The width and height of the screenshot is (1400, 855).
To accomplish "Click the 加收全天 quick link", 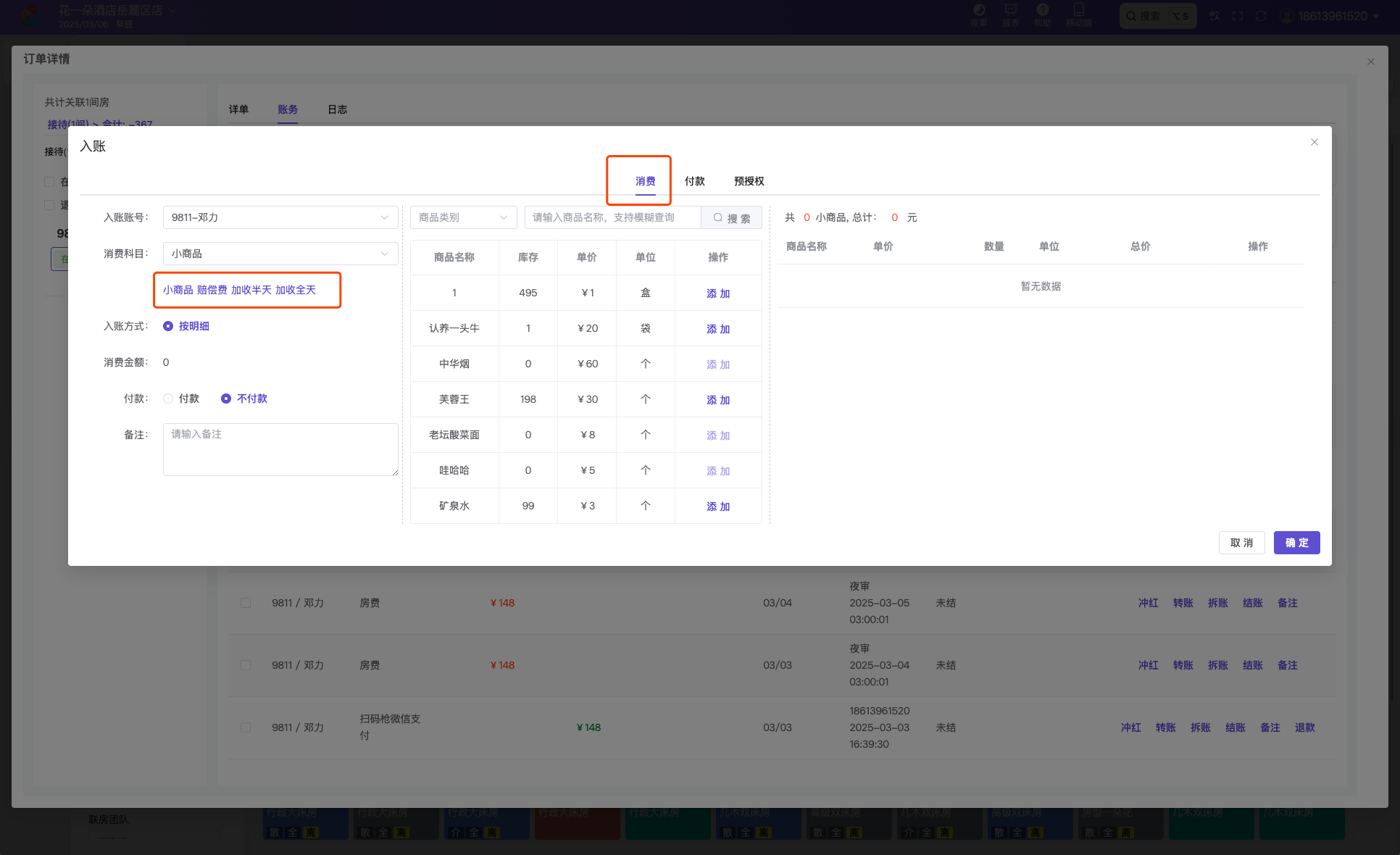I will click(x=296, y=290).
